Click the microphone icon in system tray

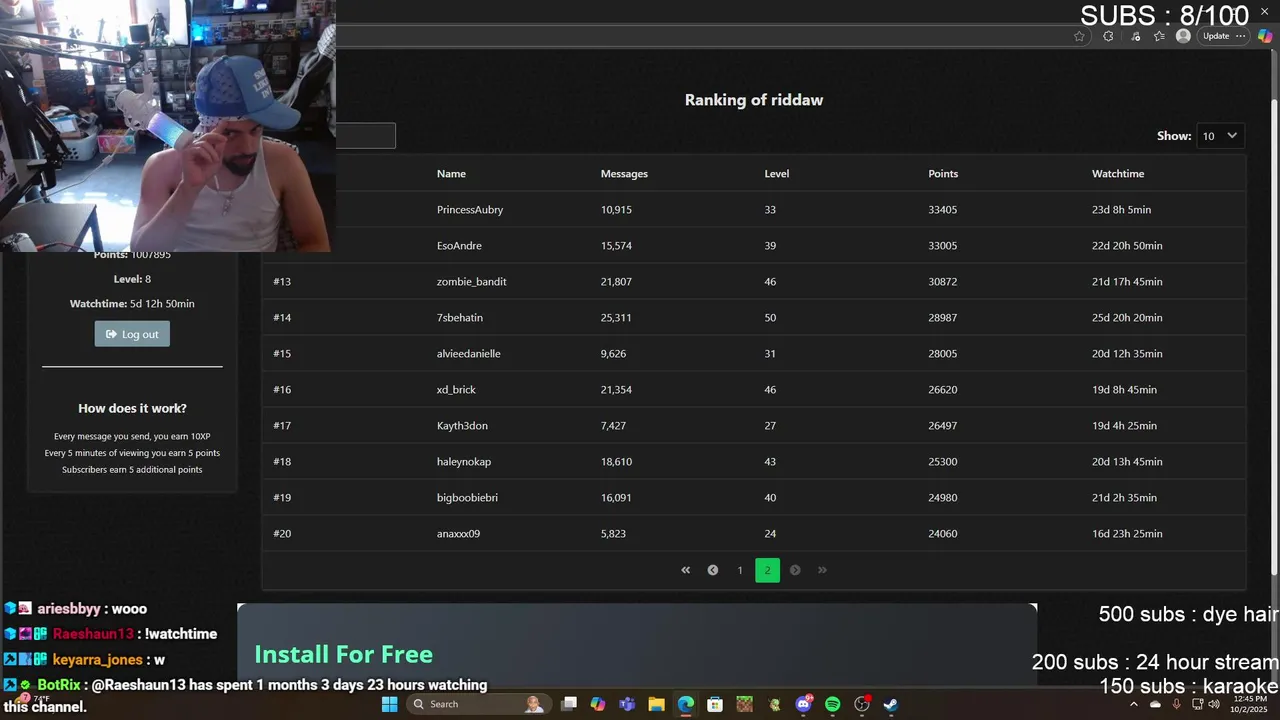1176,704
